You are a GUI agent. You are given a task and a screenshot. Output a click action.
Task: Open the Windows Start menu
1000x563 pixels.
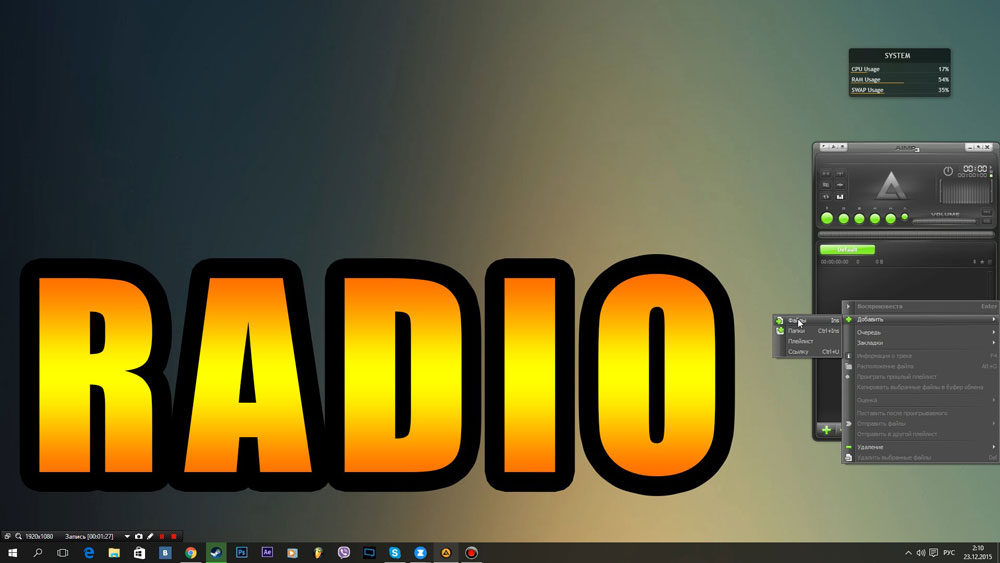[x=12, y=553]
